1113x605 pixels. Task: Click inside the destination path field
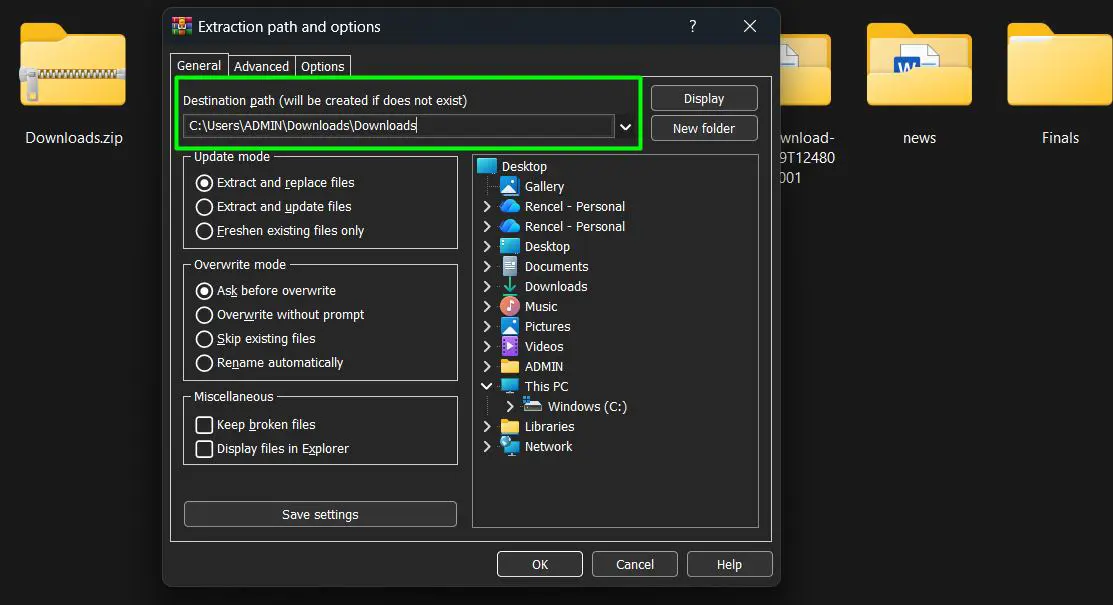[395, 126]
